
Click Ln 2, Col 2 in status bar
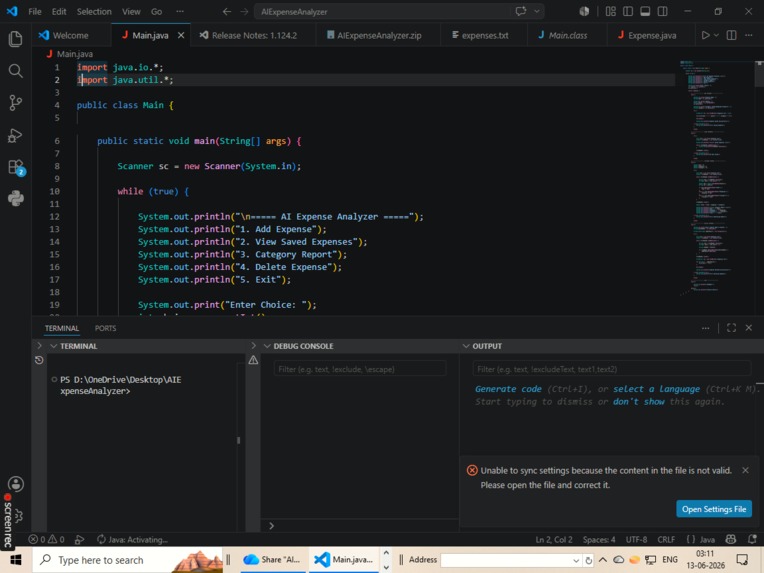[x=554, y=539]
